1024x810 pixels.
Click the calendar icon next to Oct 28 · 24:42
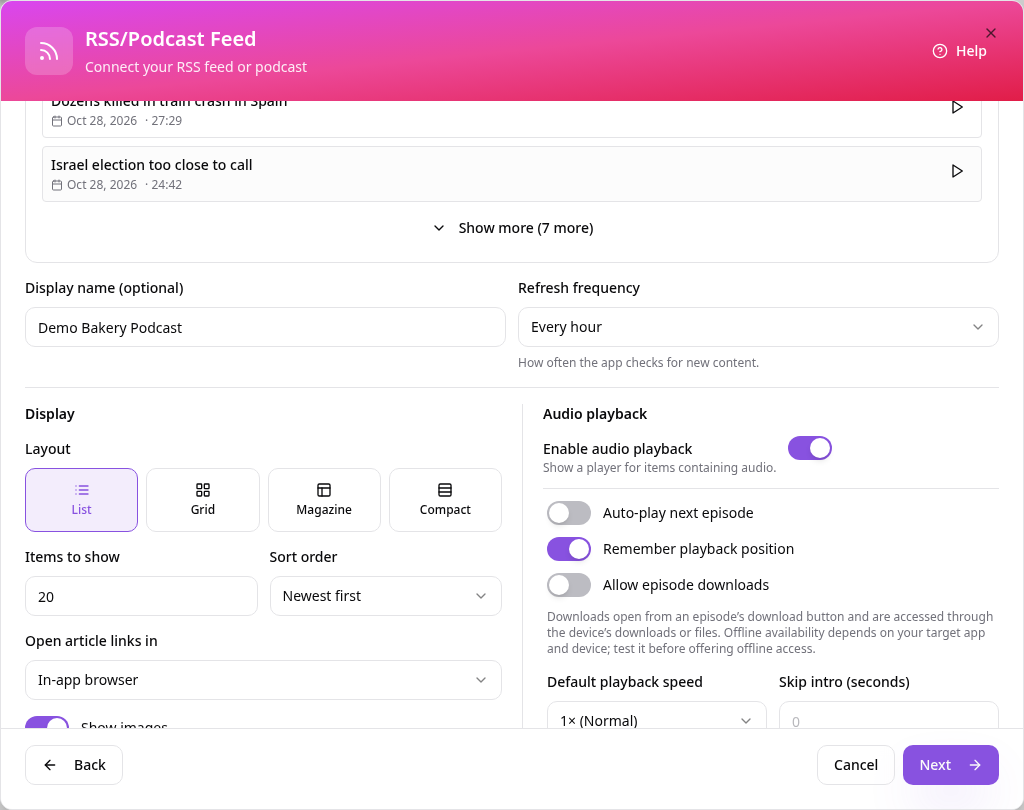coord(57,185)
